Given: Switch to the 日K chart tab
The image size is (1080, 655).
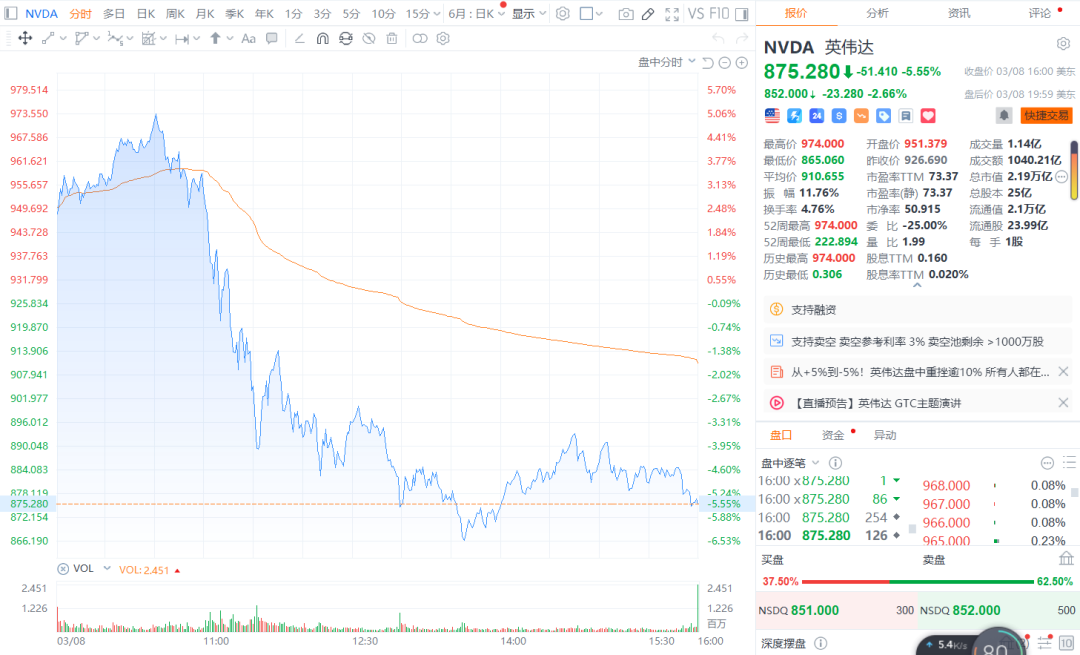Looking at the screenshot, I should click(x=145, y=14).
